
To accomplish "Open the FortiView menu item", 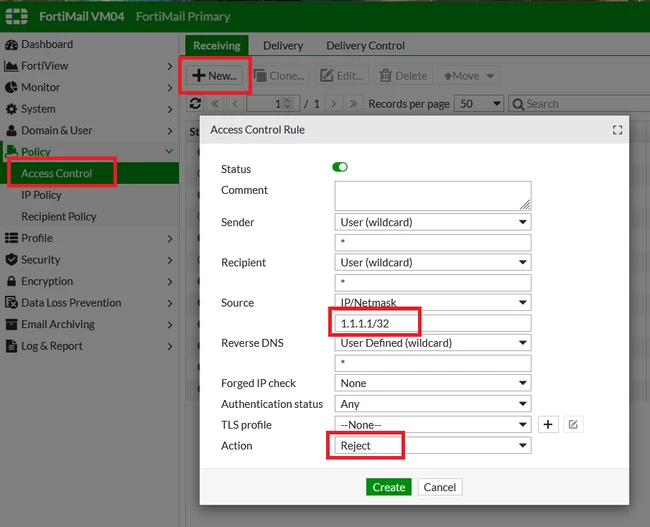I will pos(44,66).
